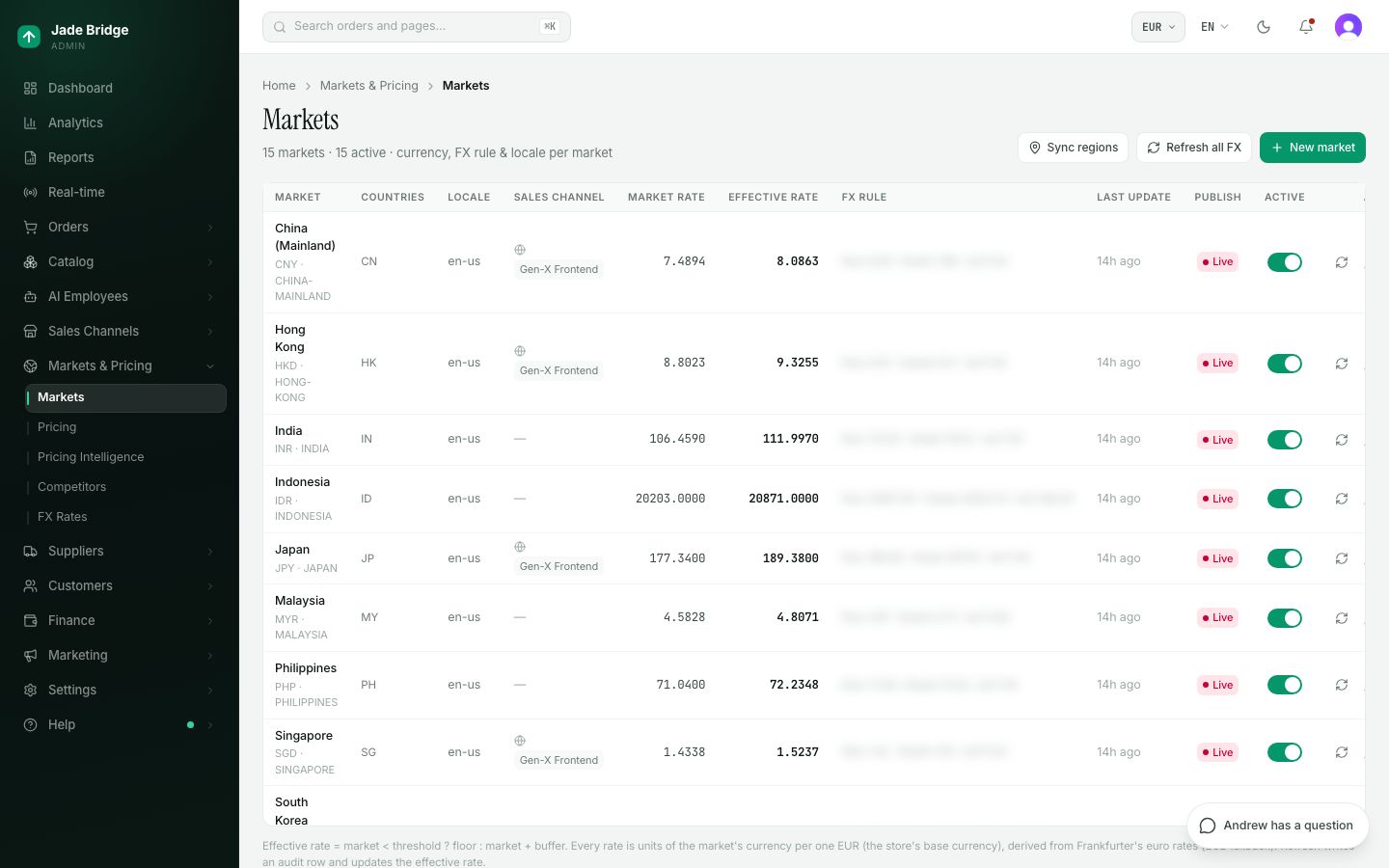Open the Andrew has a question chat

tap(1277, 826)
